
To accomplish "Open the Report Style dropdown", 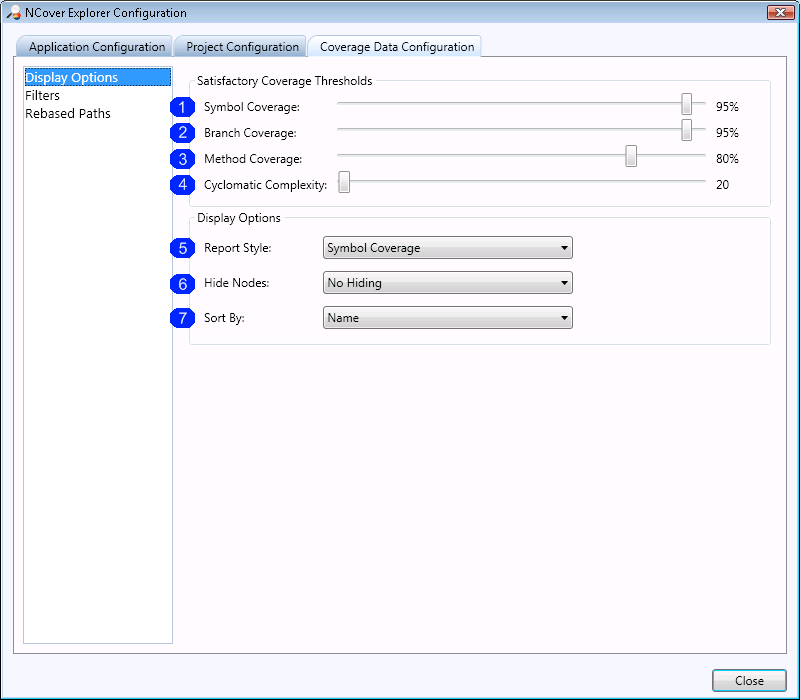I will click(x=448, y=248).
